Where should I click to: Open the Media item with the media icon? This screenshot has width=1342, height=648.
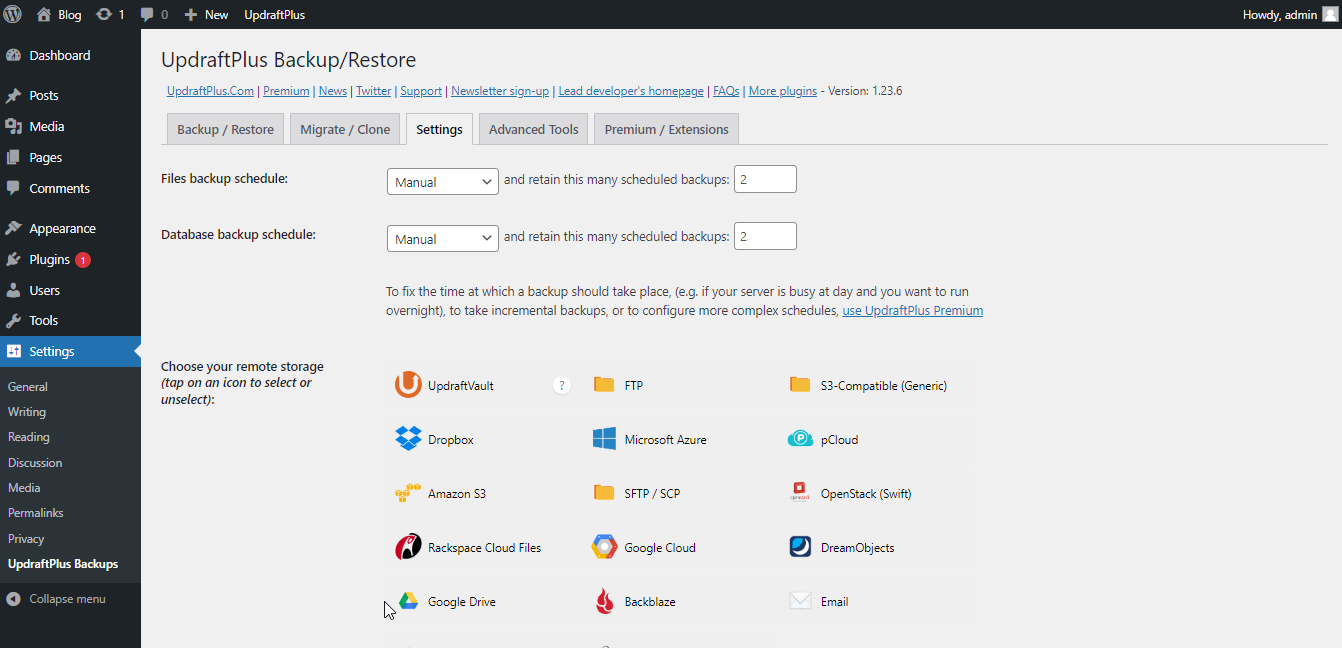click(70, 127)
